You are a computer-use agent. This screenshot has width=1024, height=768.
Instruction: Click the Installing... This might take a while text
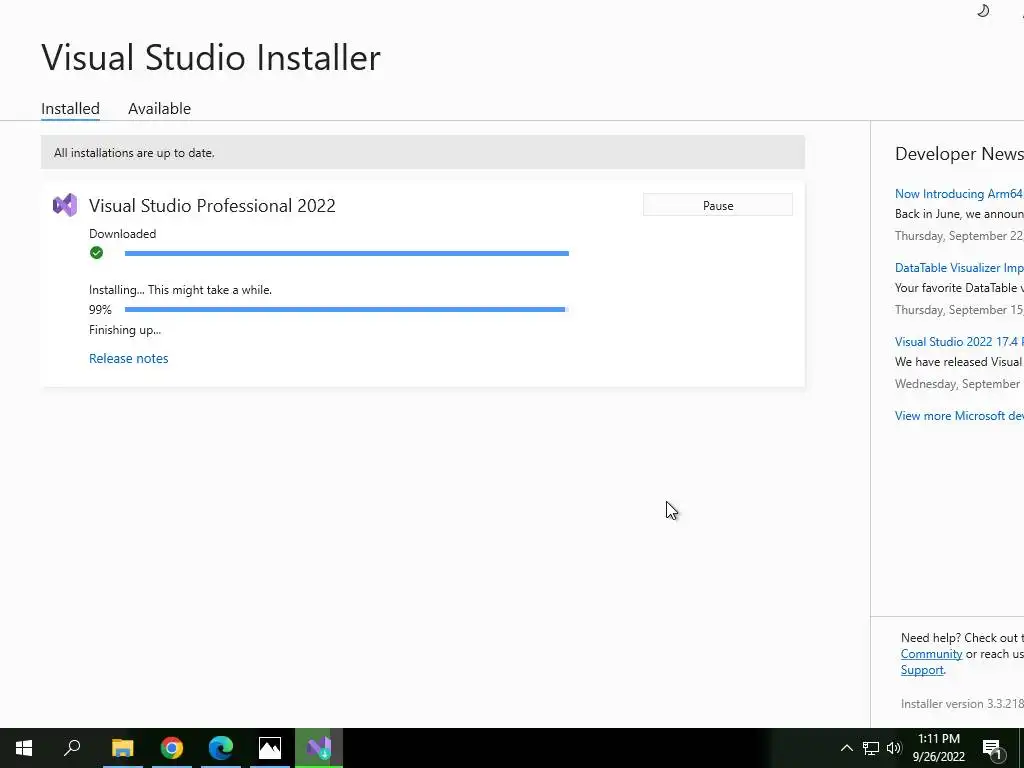click(x=180, y=290)
